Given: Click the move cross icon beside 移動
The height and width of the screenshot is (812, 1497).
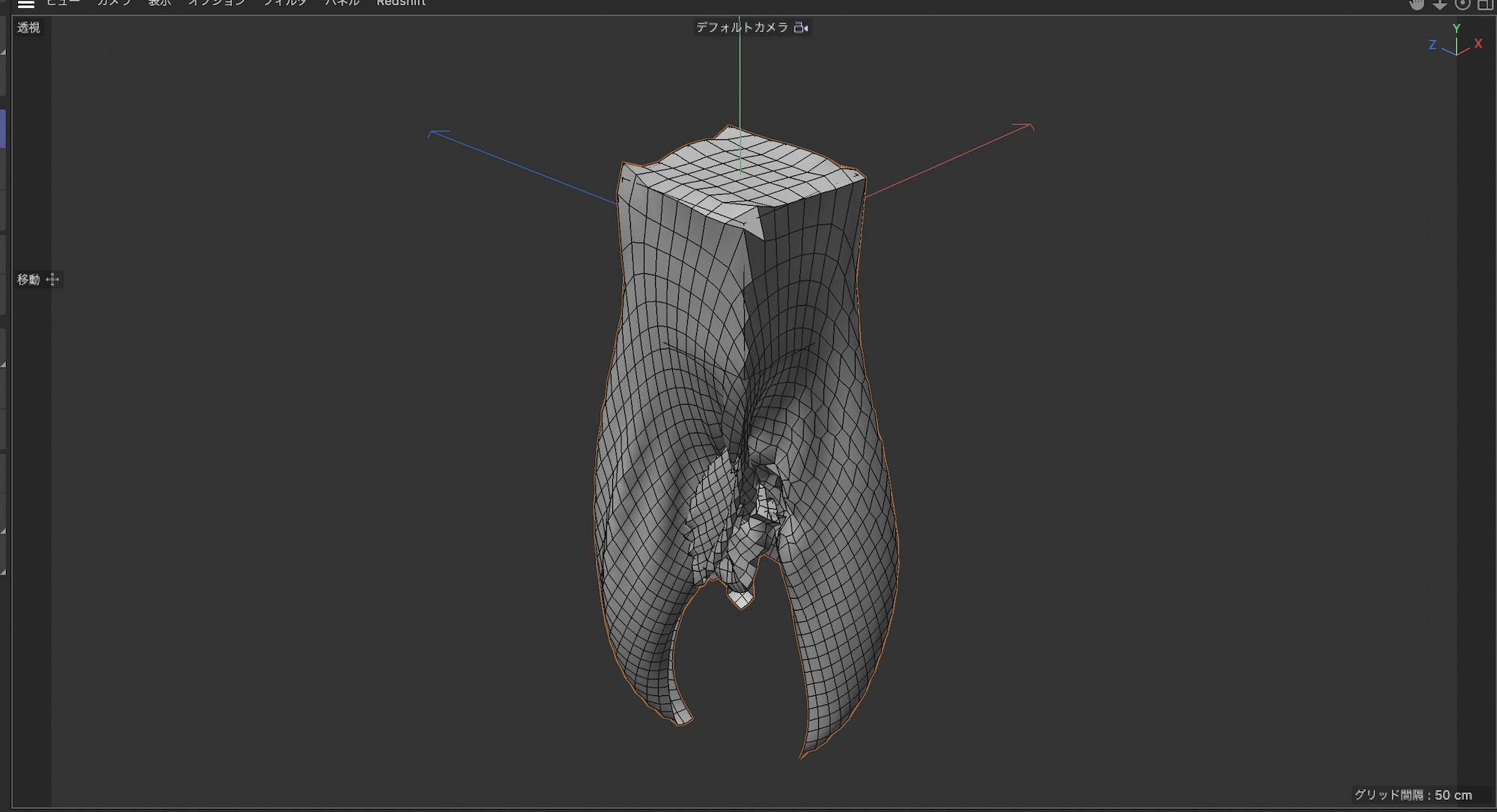Looking at the screenshot, I should click(52, 279).
